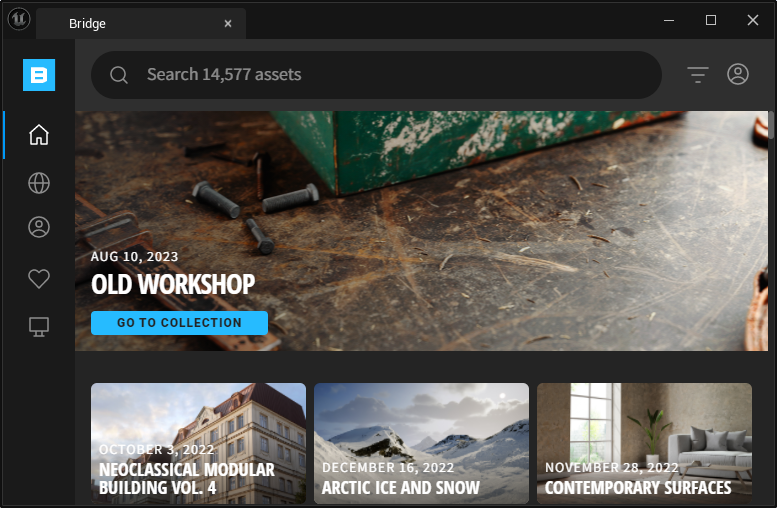This screenshot has height=508, width=777.
Task: Close the Bridge tab
Action: (228, 23)
